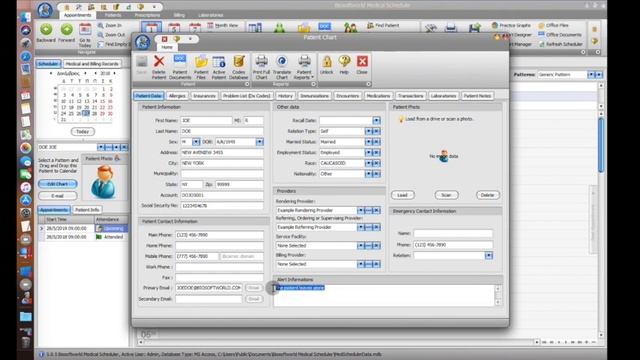Screen dimensions: 640x360
Task: Open Emergency Contact Relation dropdown
Action: [489, 256]
